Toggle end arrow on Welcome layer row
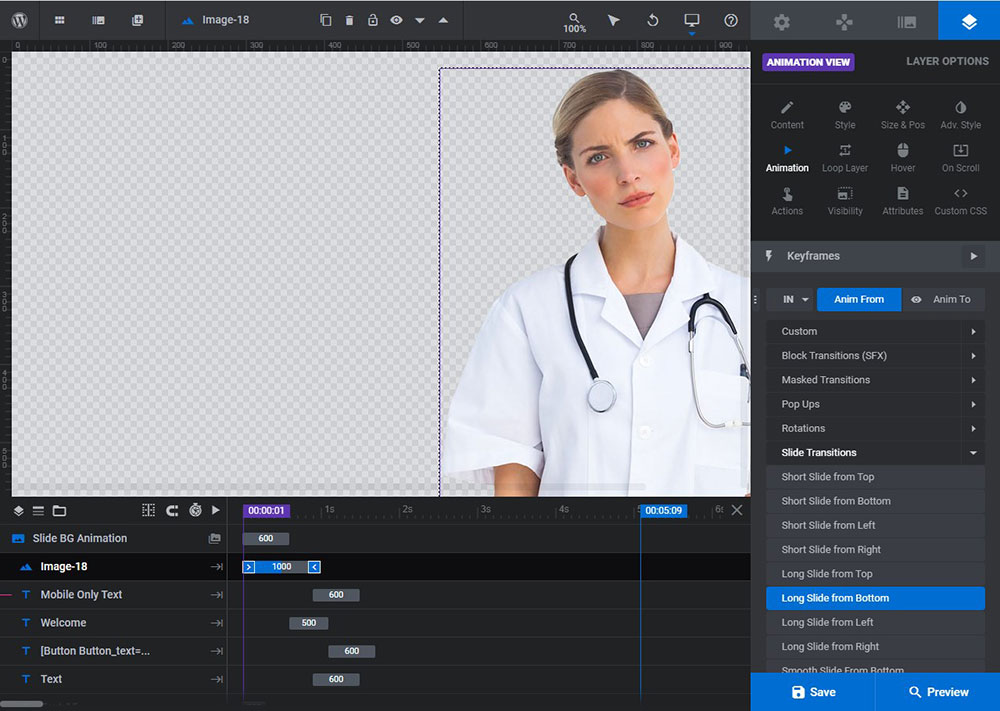The width and height of the screenshot is (1000, 711). click(x=217, y=623)
